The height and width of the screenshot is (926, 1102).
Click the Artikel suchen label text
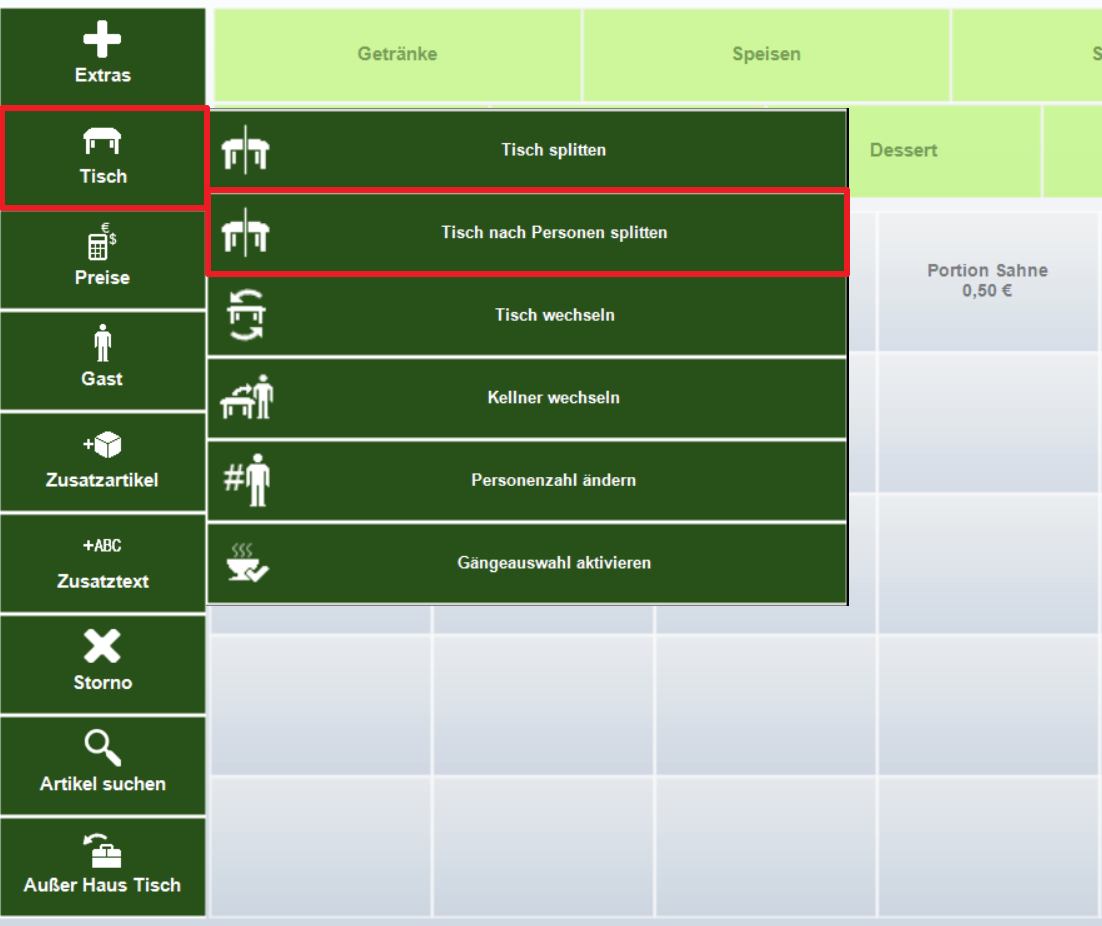pyautogui.click(x=103, y=783)
